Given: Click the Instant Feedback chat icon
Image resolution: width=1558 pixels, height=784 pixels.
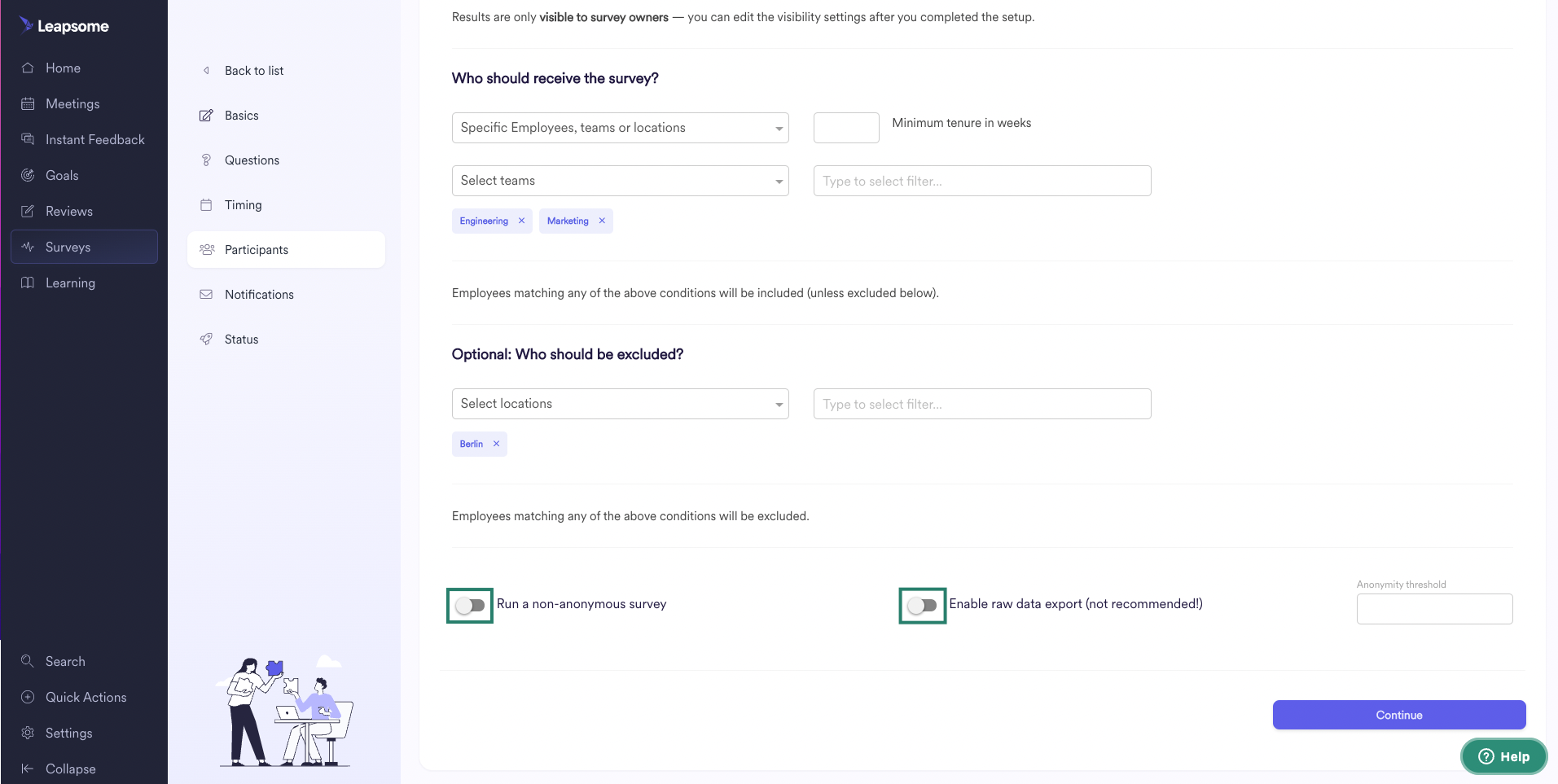Looking at the screenshot, I should 28,139.
